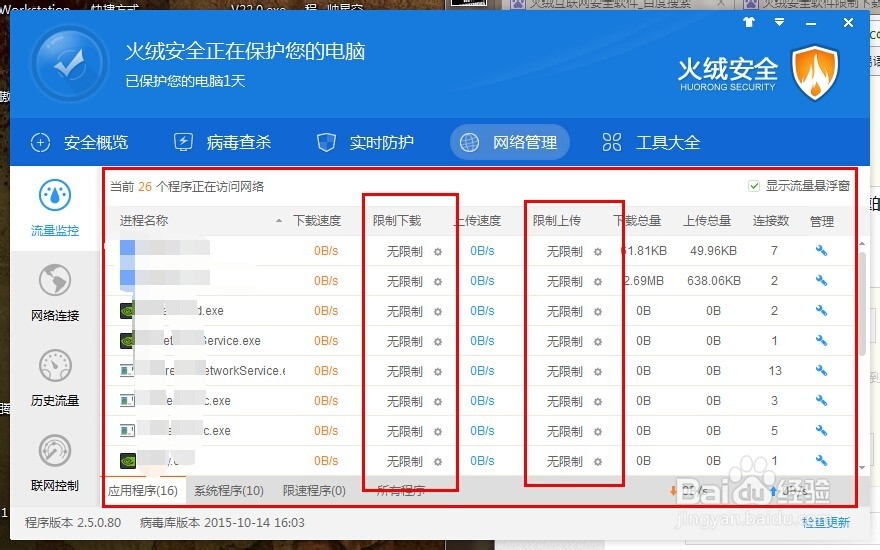Viewport: 880px width, 550px height.
Task: Click 病毒库版本 2015-10-14 16:03 text
Action: point(222,522)
